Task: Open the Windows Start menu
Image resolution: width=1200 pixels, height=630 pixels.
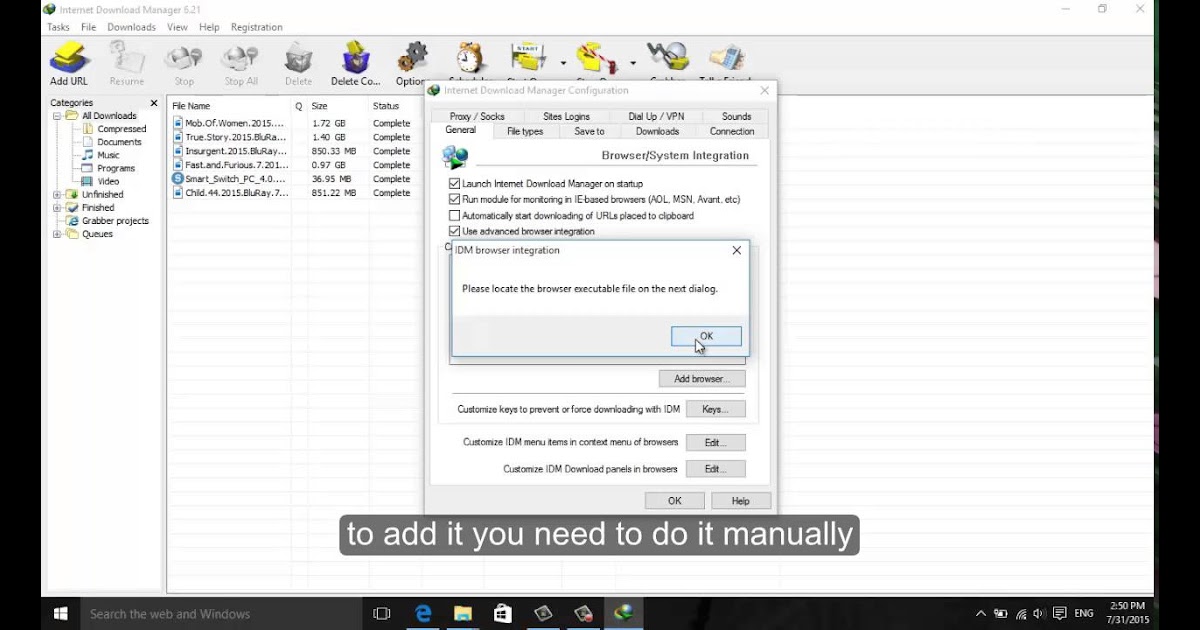Action: [x=60, y=613]
